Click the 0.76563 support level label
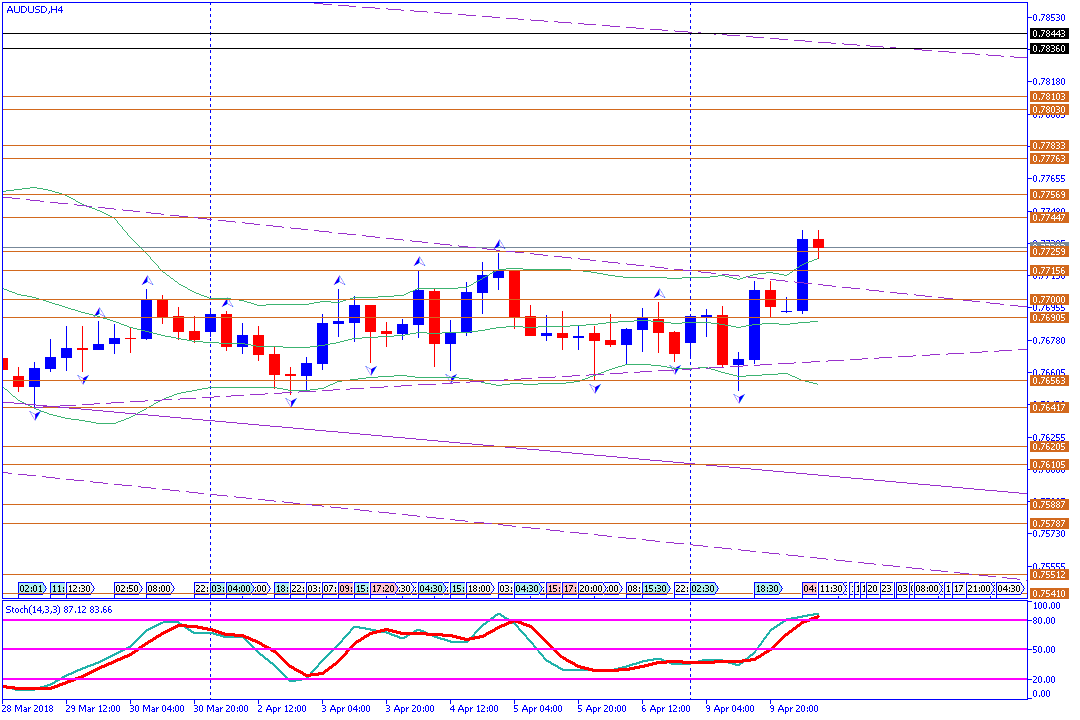The image size is (1080, 720). pyautogui.click(x=1048, y=380)
